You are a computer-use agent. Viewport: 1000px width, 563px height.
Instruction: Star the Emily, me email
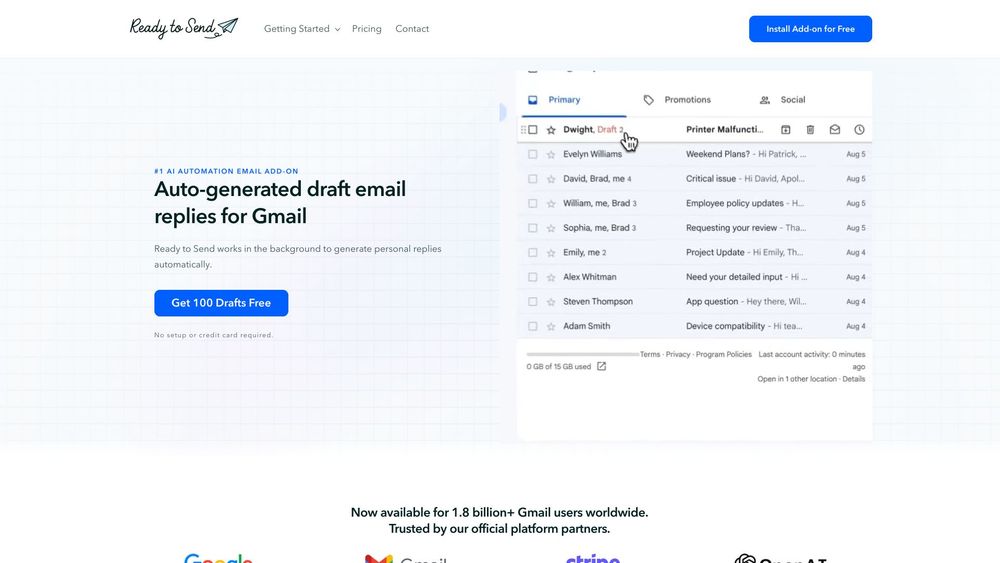tap(551, 252)
